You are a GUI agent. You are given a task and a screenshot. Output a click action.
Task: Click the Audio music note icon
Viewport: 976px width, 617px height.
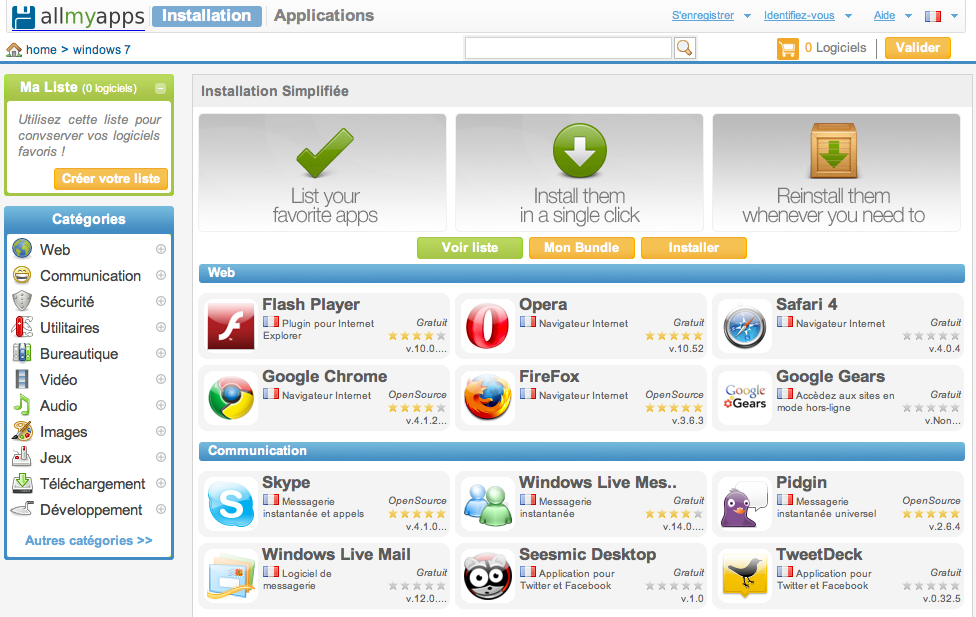[x=22, y=405]
